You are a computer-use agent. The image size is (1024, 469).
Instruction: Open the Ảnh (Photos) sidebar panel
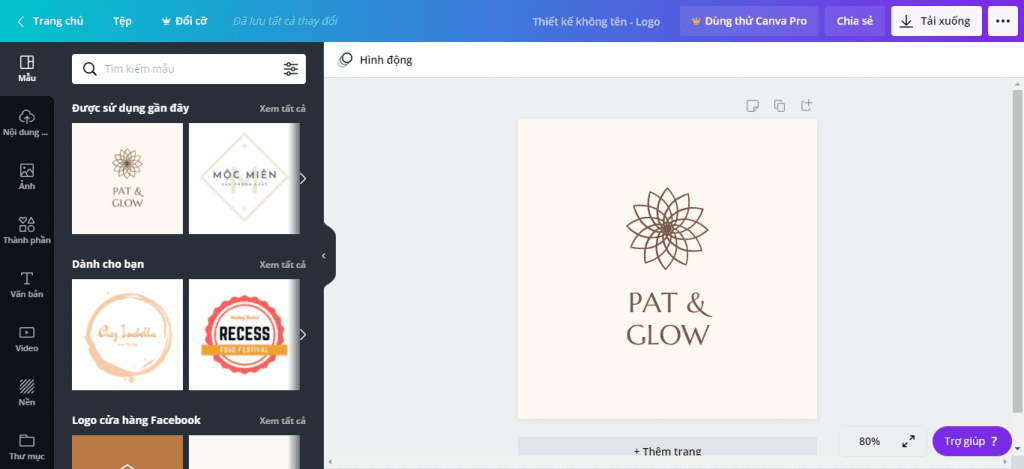(x=27, y=176)
